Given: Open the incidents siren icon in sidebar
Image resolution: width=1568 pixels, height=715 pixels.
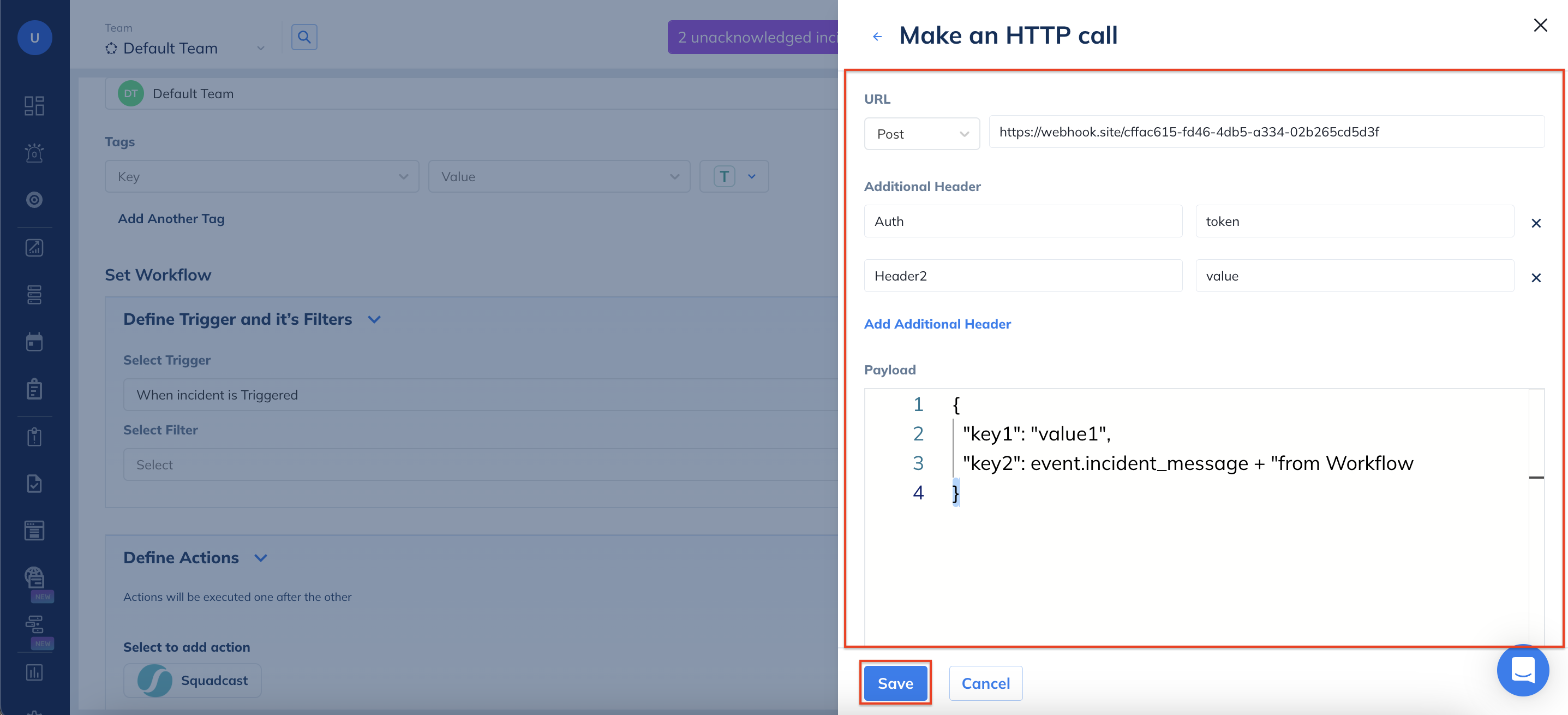Looking at the screenshot, I should tap(34, 153).
